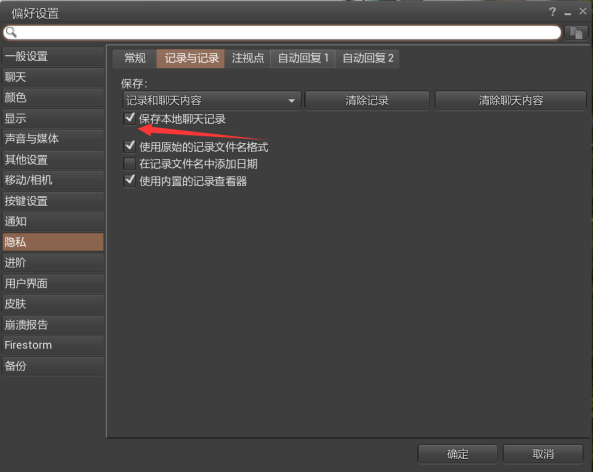Click the 取消 button
Screen dimensions: 594x472
point(543,454)
